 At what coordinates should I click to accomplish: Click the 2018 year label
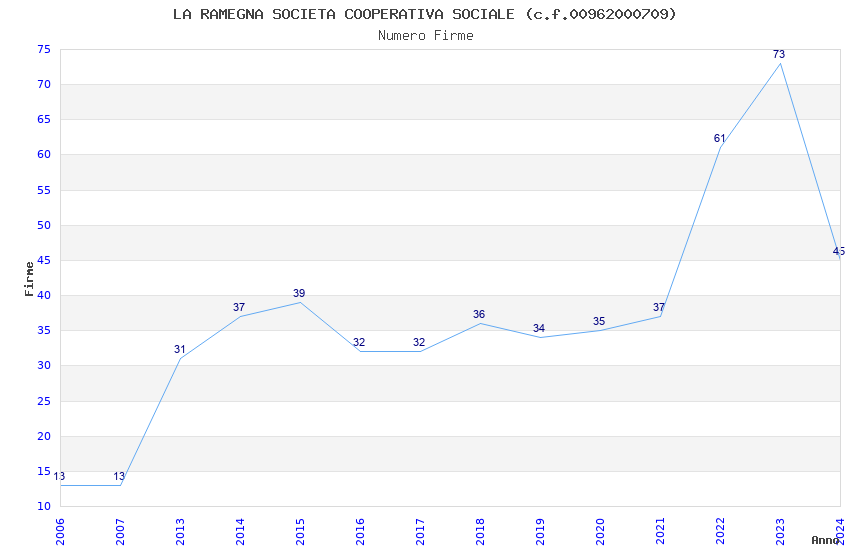click(x=480, y=532)
